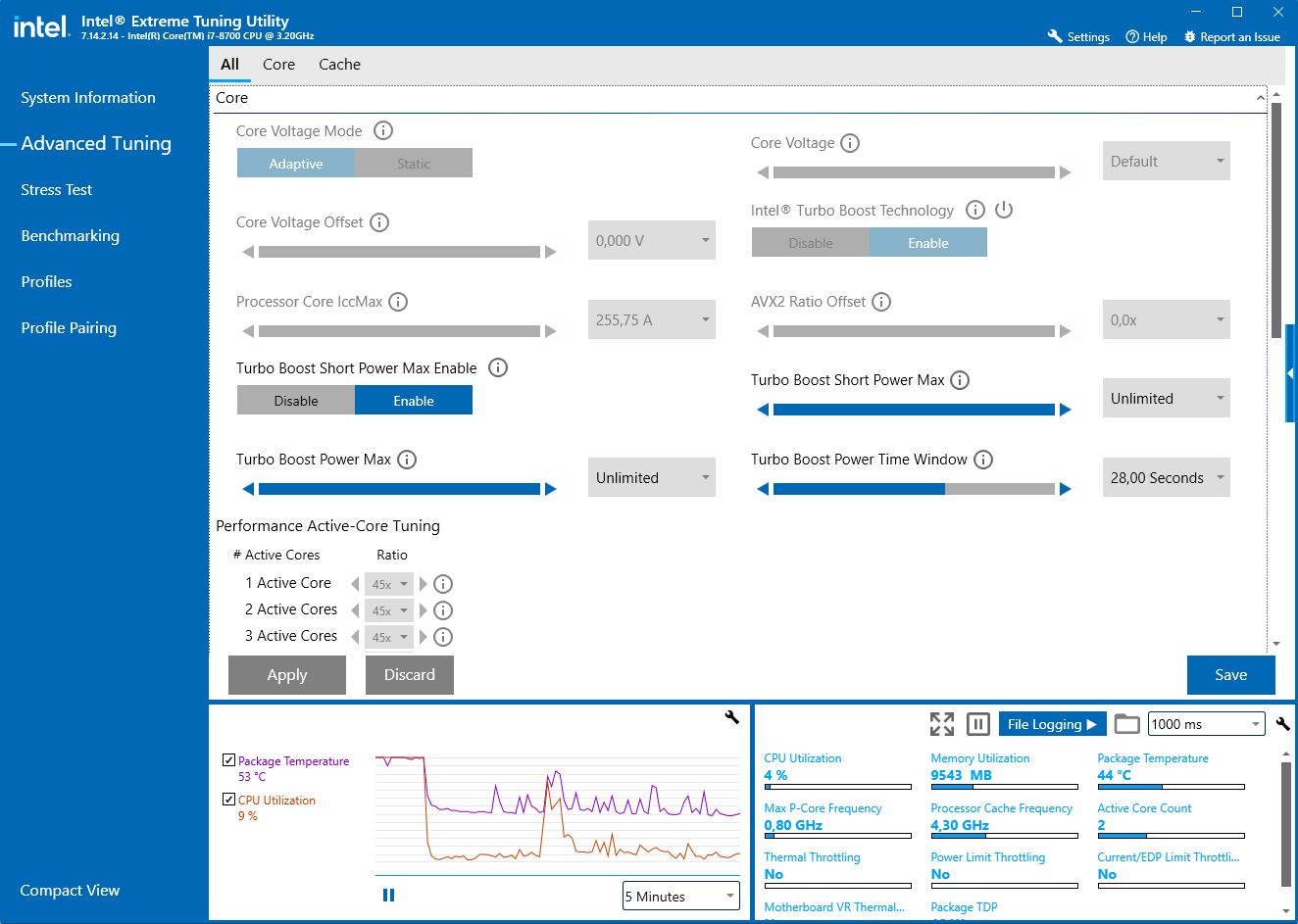Viewport: 1298px width, 924px height.
Task: Disable Turbo Boost Short Power Max
Action: coord(296,400)
